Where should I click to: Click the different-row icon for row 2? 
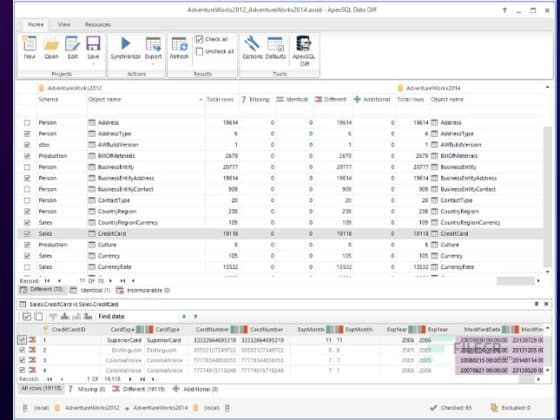[32, 350]
